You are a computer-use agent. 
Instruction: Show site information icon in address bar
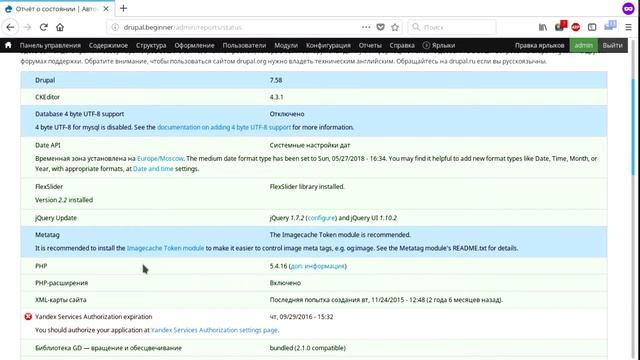115,27
